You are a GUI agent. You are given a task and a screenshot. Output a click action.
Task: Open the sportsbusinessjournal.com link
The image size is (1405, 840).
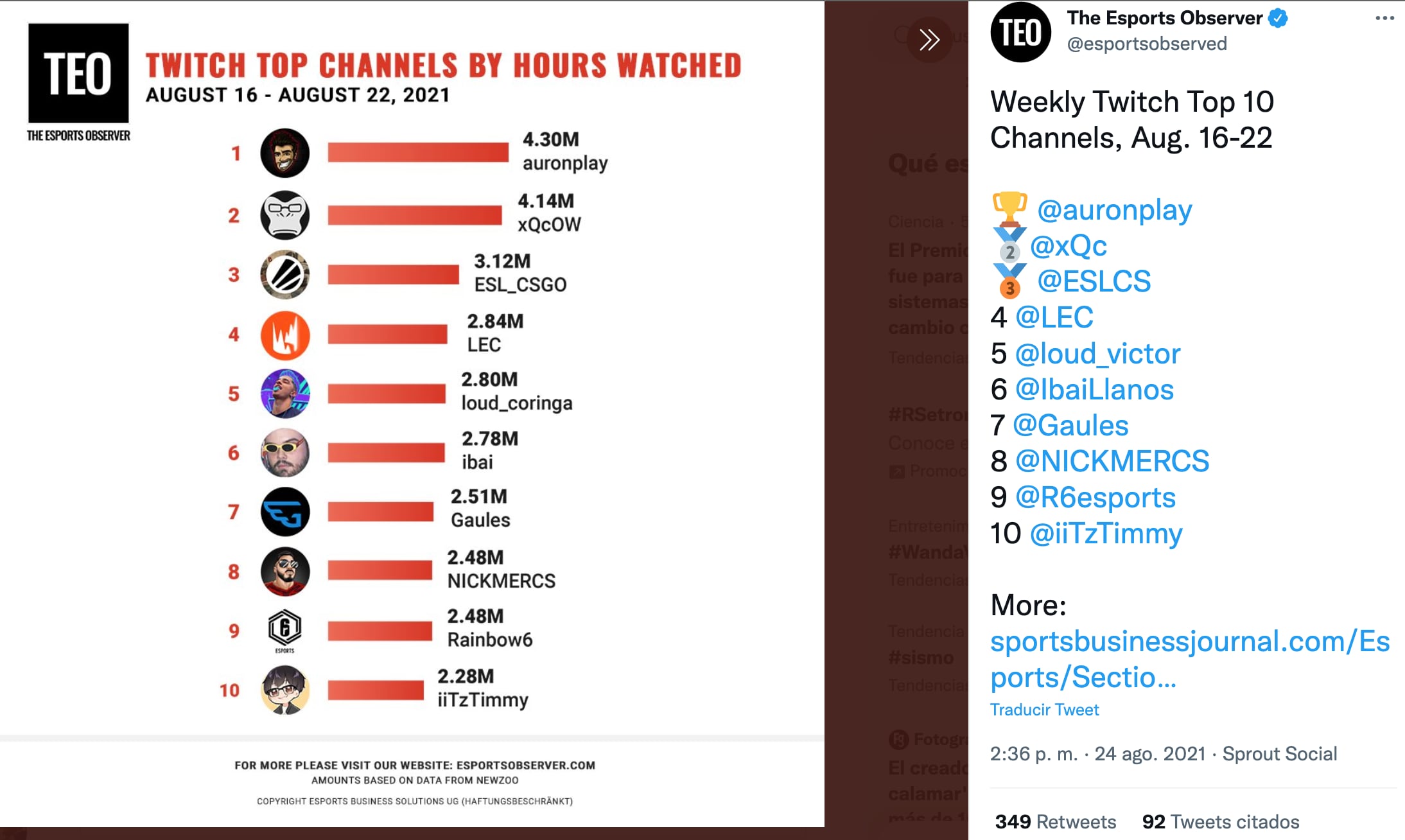(1189, 659)
